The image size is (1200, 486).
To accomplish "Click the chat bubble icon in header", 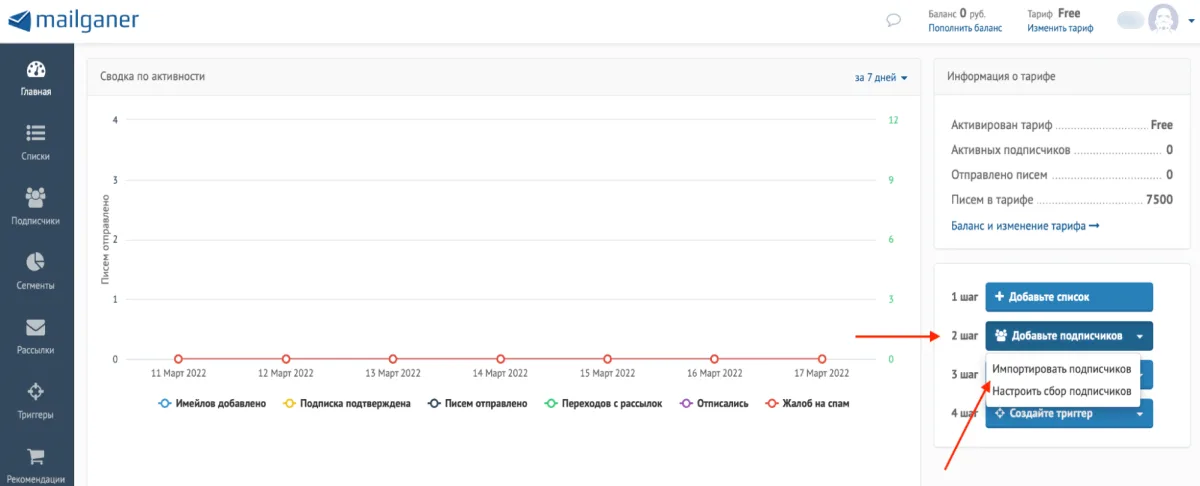I will [866, 20].
